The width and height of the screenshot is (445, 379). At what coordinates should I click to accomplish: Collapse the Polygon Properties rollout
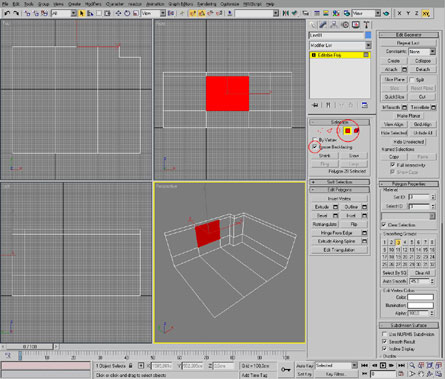point(409,184)
